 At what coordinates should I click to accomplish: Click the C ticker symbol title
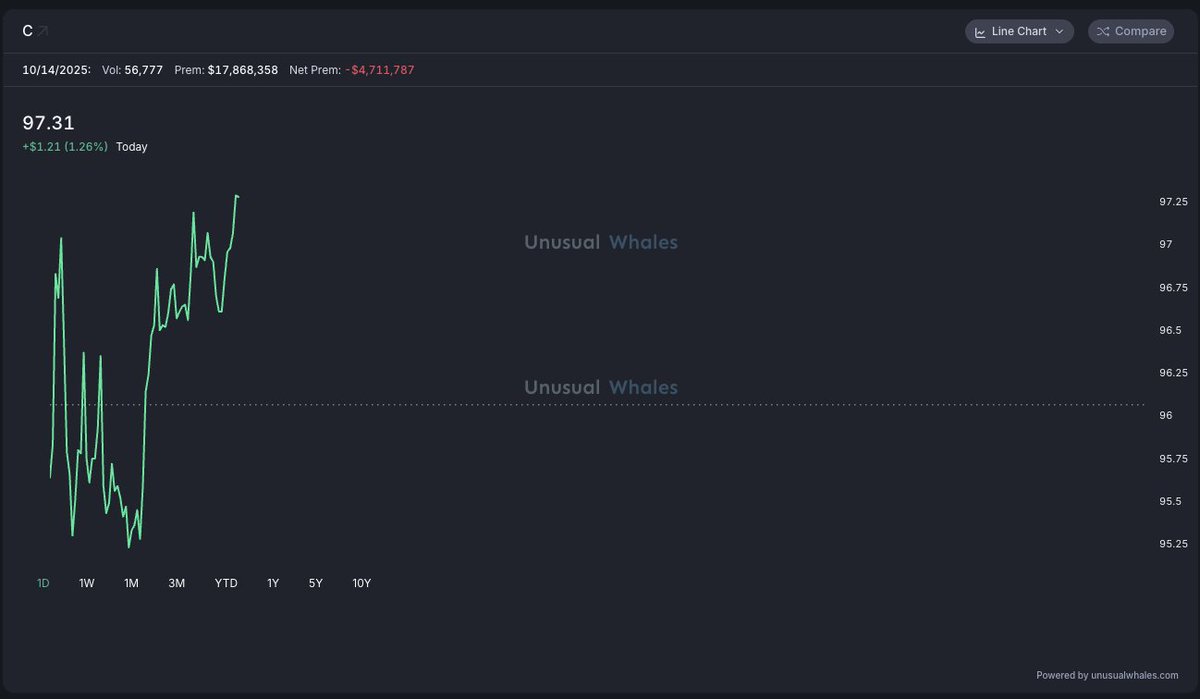click(x=27, y=31)
